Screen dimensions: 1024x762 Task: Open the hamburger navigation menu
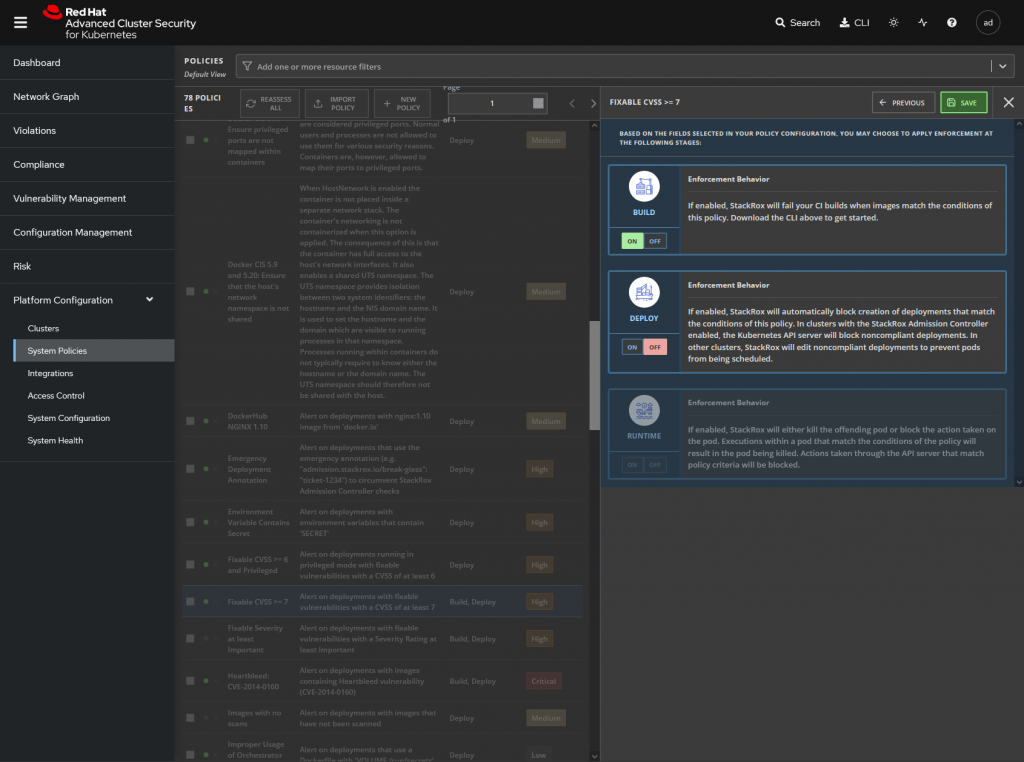point(20,23)
